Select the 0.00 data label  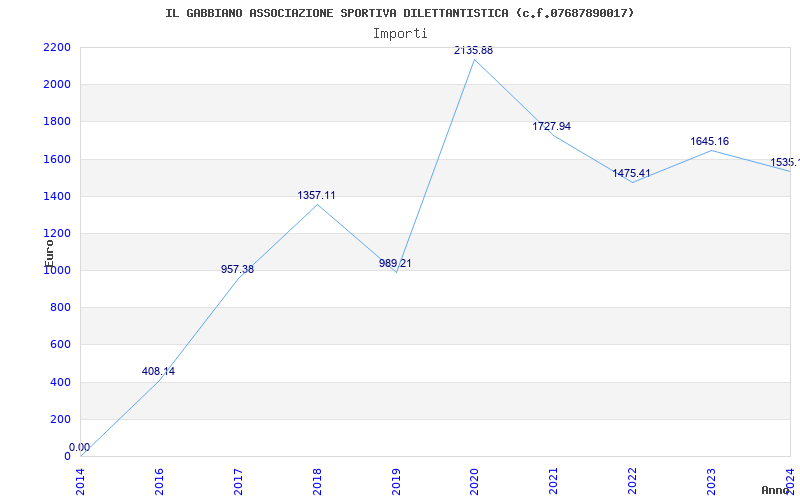click(x=80, y=447)
